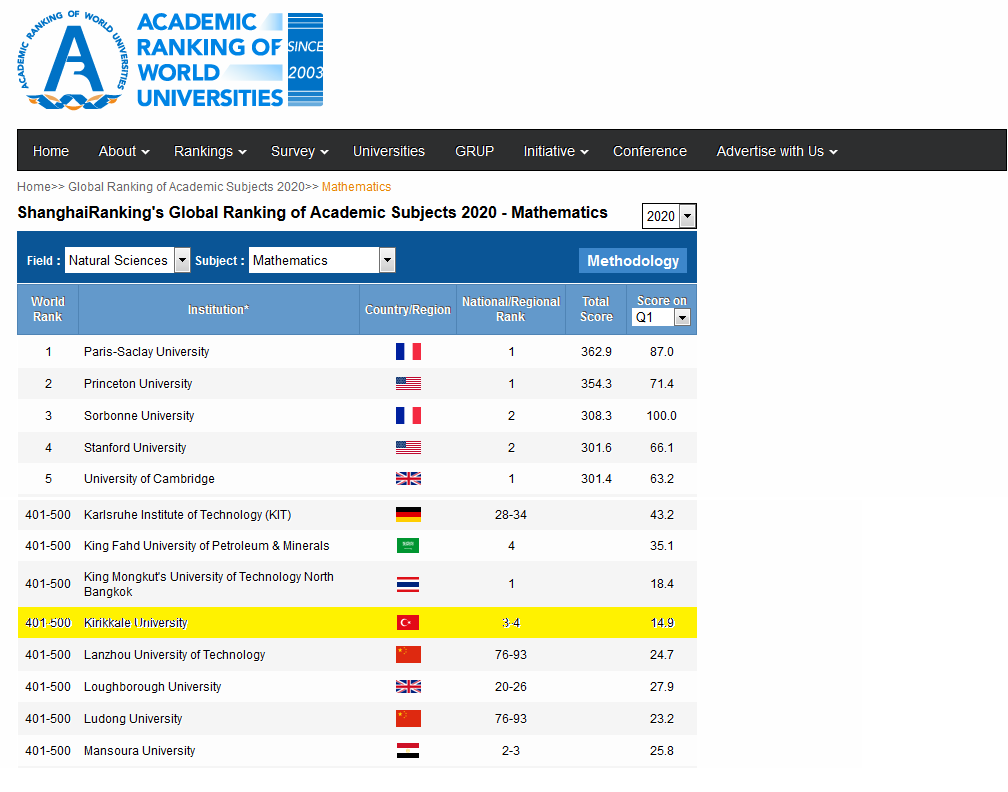This screenshot has height=792, width=1008.
Task: Expand the Field dropdown showing Natural Sciences
Action: tap(127, 260)
